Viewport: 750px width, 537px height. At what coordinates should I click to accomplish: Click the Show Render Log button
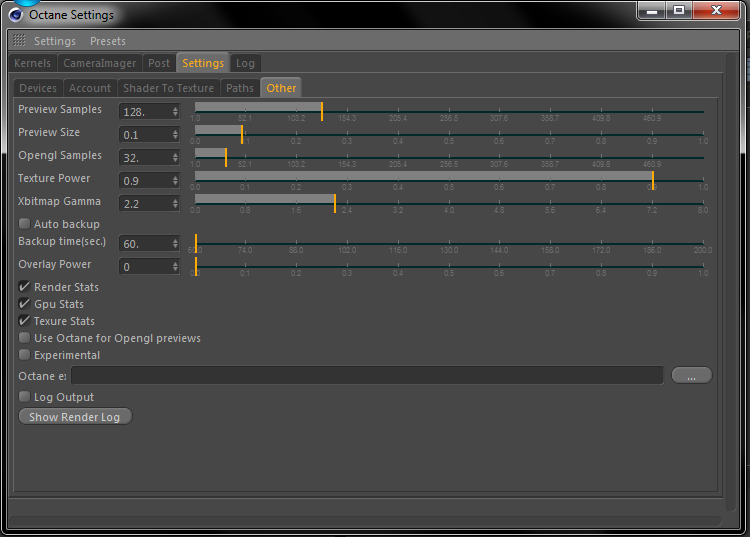(x=75, y=416)
